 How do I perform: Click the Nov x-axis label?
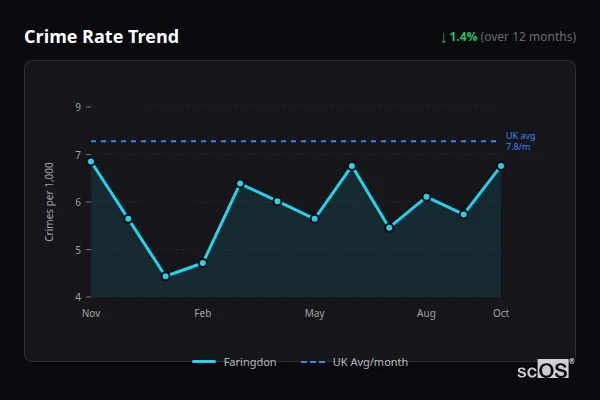91,313
